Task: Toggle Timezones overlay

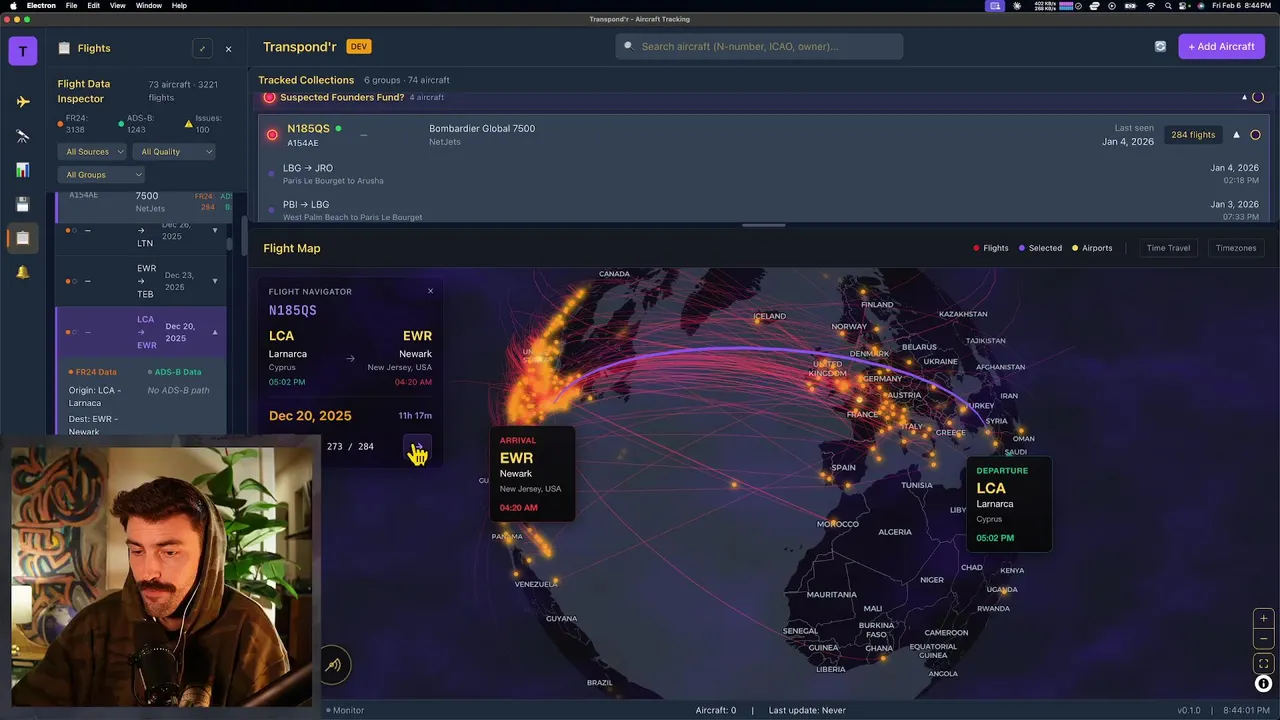Action: tap(1236, 248)
